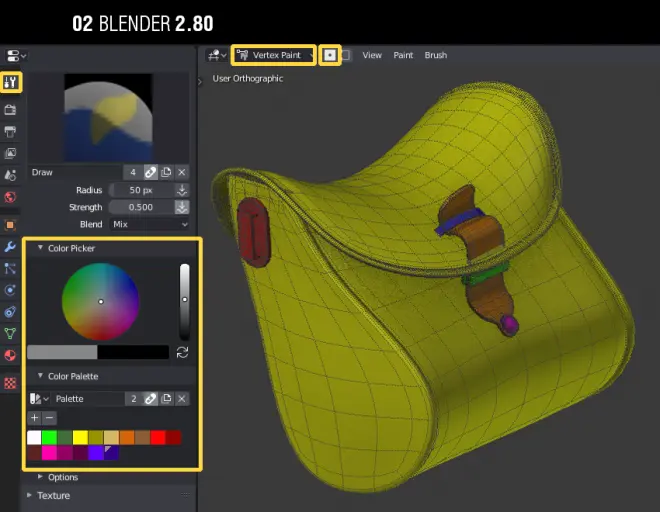
Task: Enable face selection masking
Action: pos(330,55)
